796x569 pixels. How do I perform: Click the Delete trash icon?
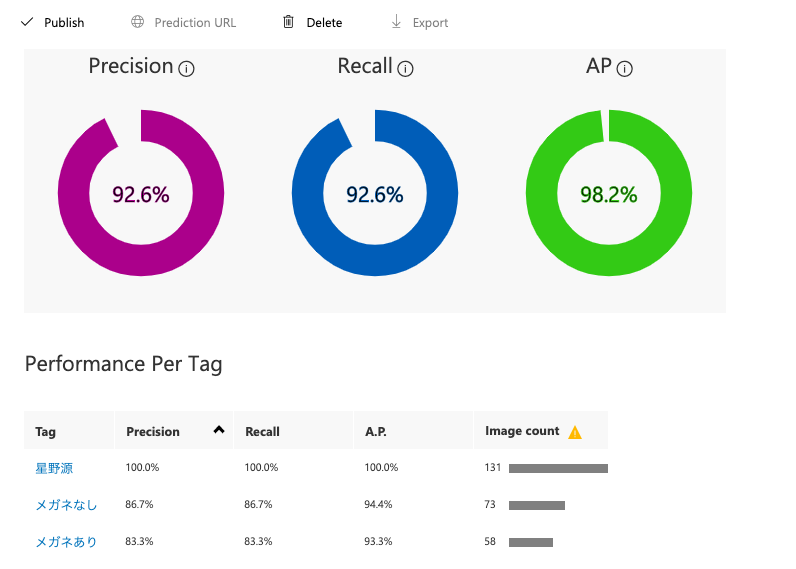pos(289,22)
